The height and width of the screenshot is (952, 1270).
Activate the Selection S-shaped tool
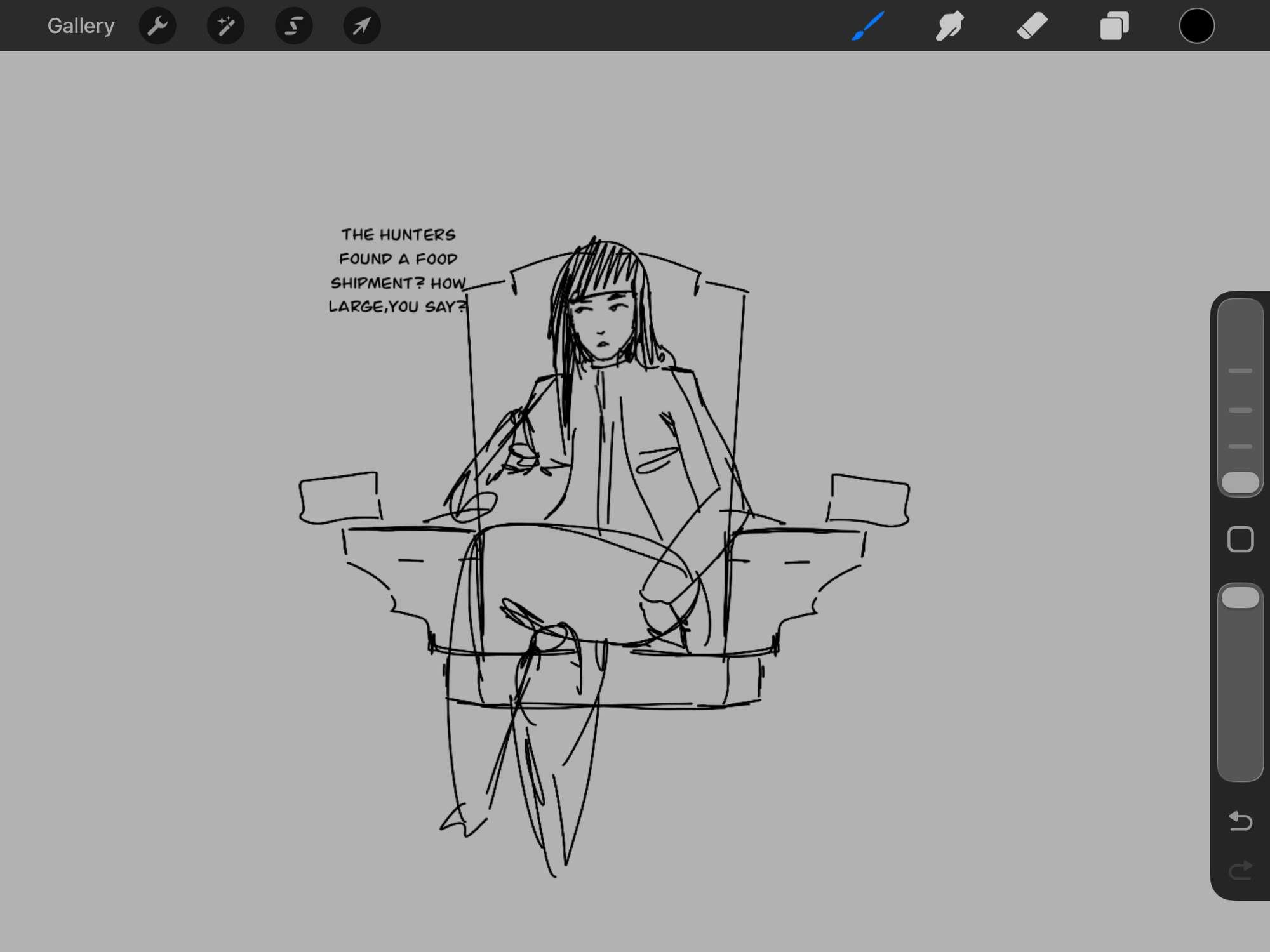(x=293, y=26)
